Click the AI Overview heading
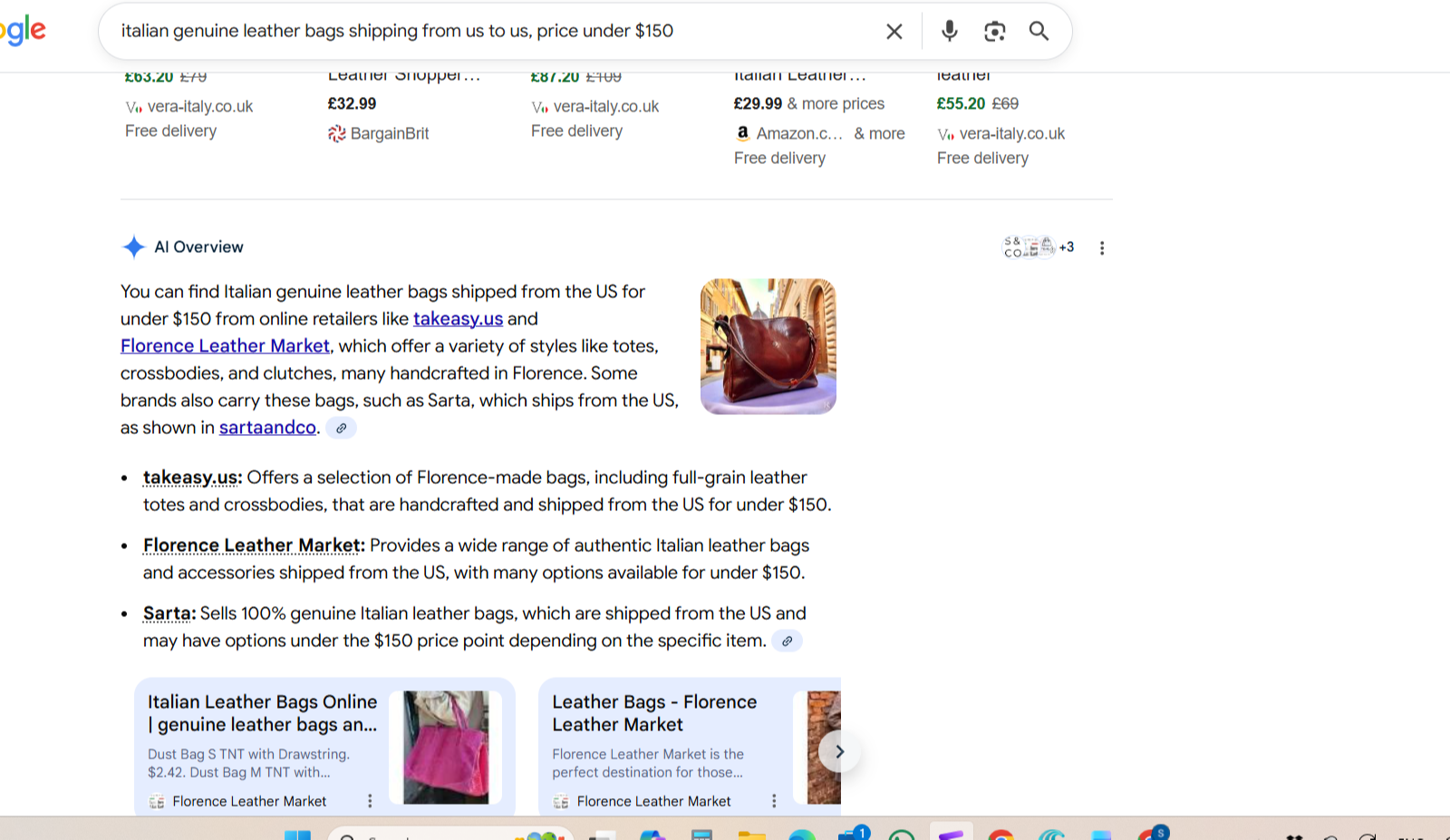 coord(198,246)
